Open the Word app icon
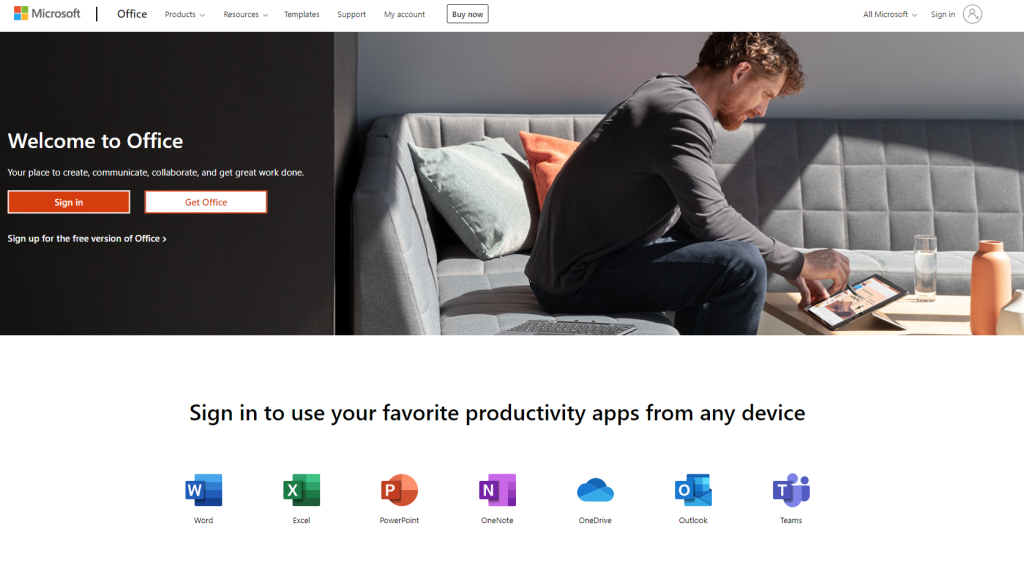The width and height of the screenshot is (1024, 569). pos(203,490)
